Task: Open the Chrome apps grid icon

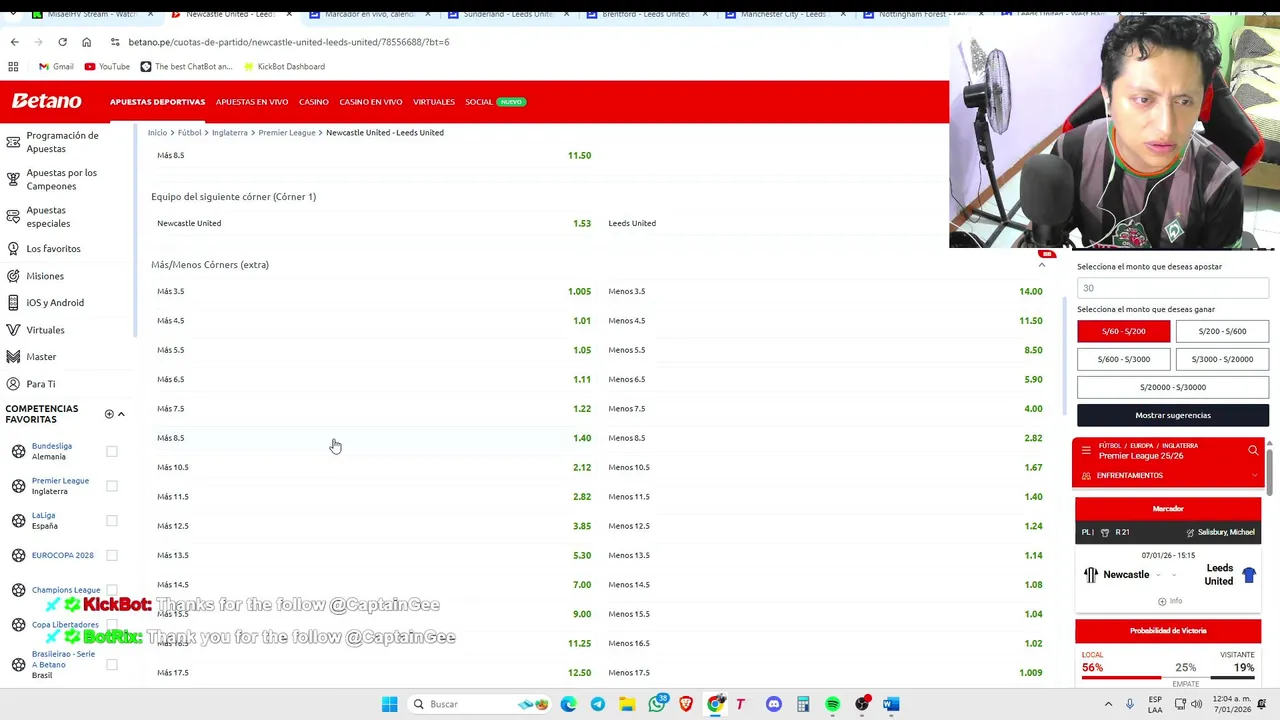Action: pyautogui.click(x=13, y=66)
